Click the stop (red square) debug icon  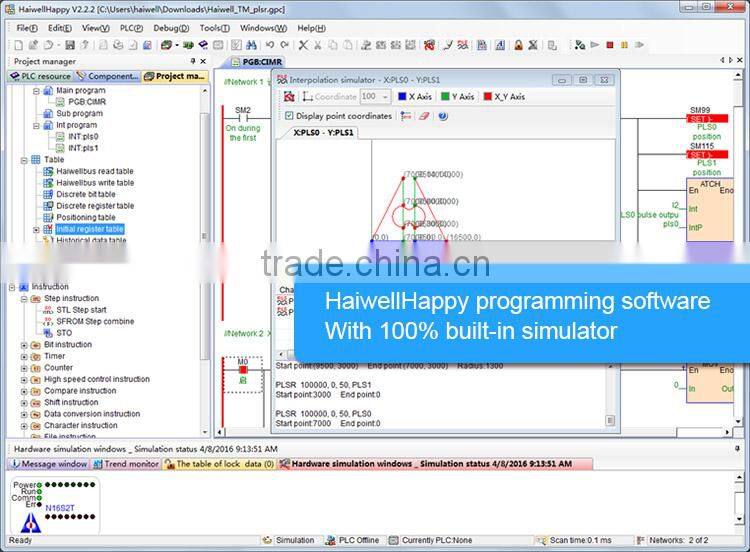click(609, 45)
